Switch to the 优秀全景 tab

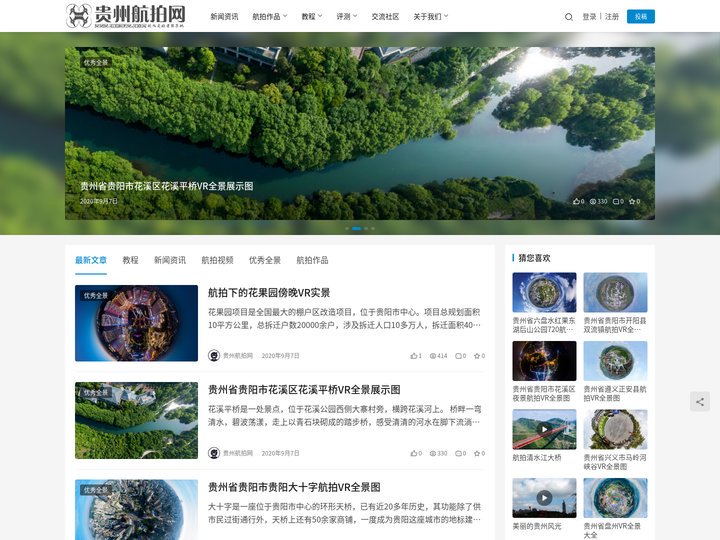264,260
